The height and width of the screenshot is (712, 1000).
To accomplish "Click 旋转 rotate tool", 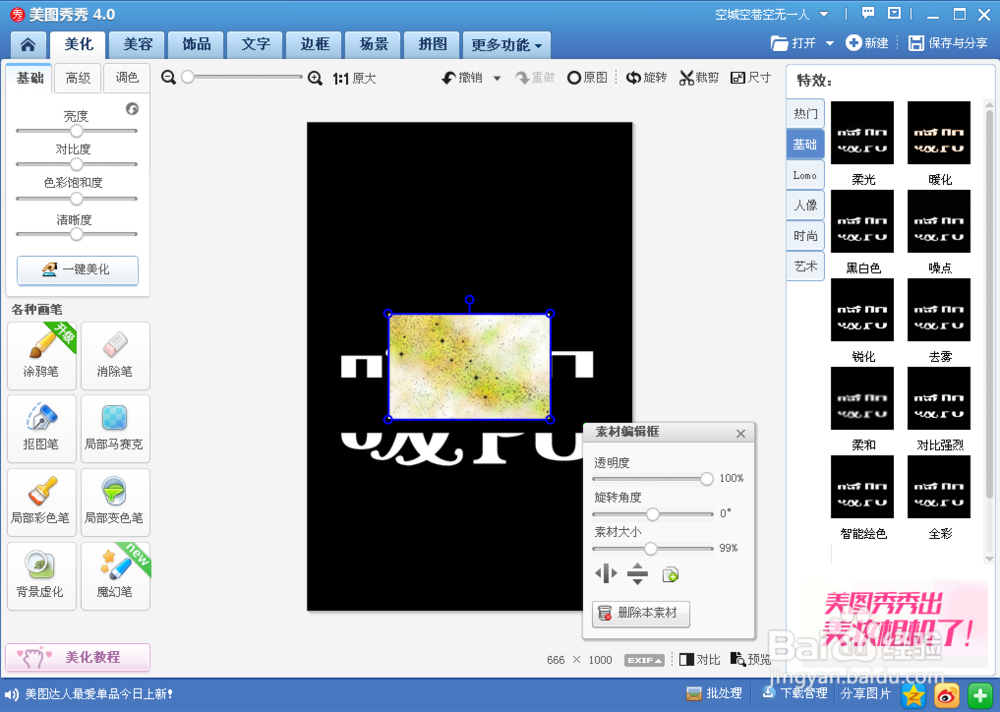I will pos(646,78).
